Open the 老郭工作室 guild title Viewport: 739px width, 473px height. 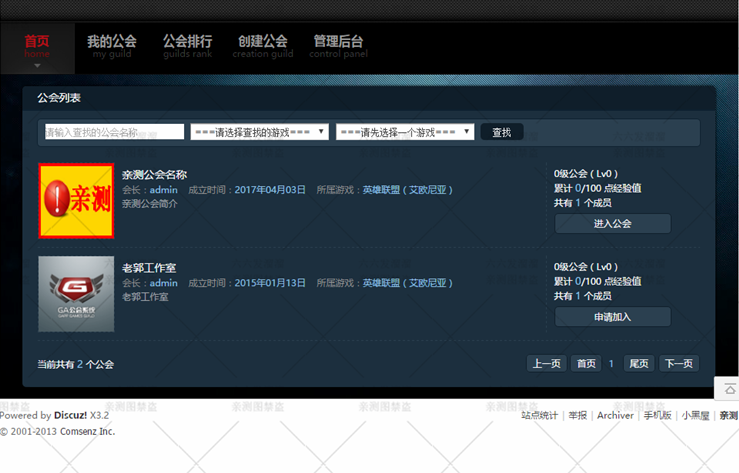pos(149,268)
